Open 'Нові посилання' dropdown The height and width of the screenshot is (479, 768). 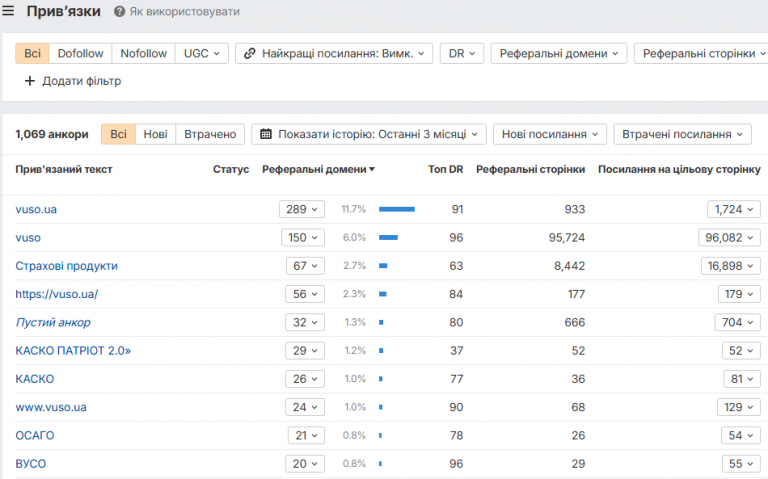550,134
